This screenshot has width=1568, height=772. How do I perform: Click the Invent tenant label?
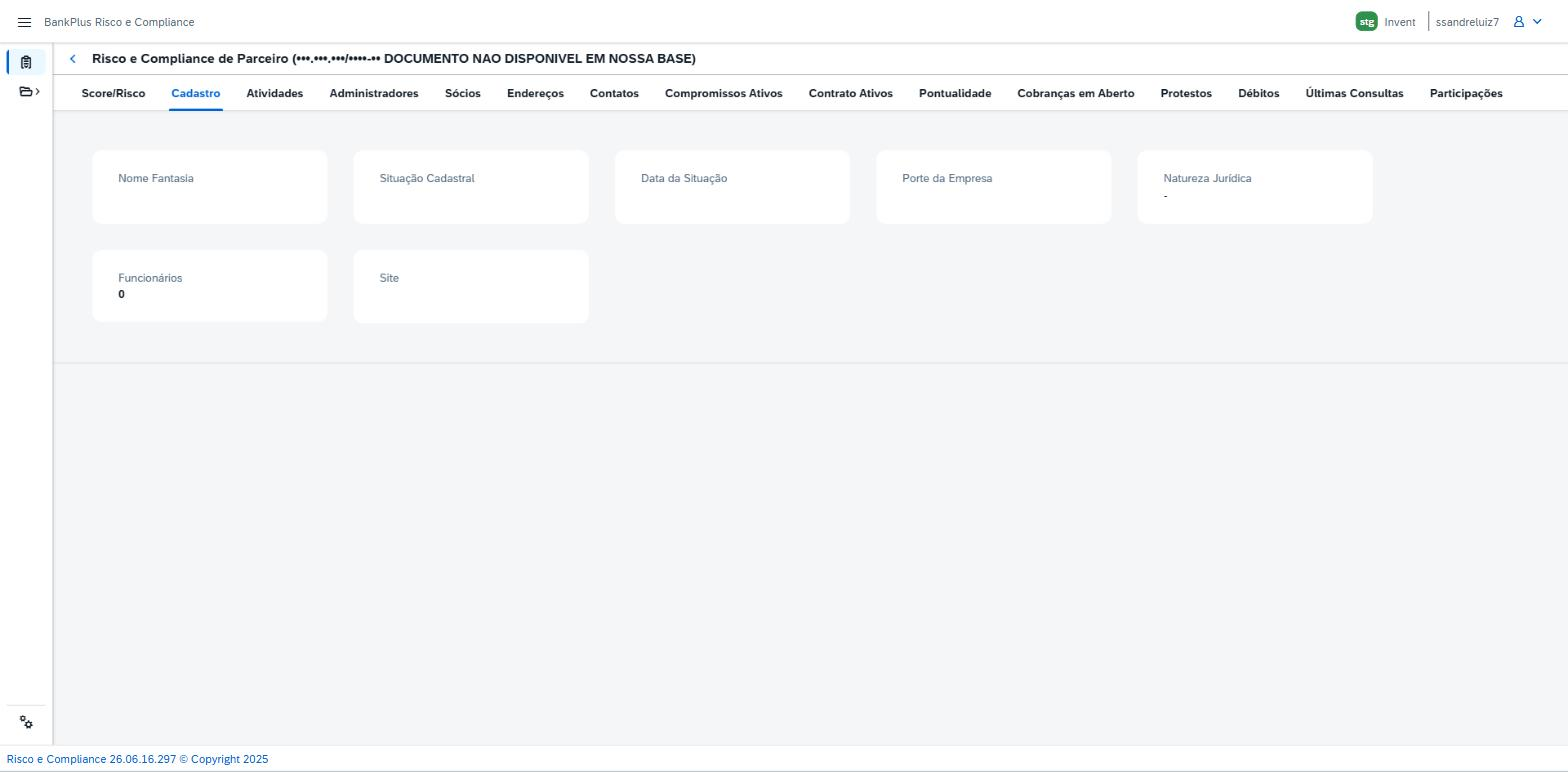pyautogui.click(x=1400, y=22)
